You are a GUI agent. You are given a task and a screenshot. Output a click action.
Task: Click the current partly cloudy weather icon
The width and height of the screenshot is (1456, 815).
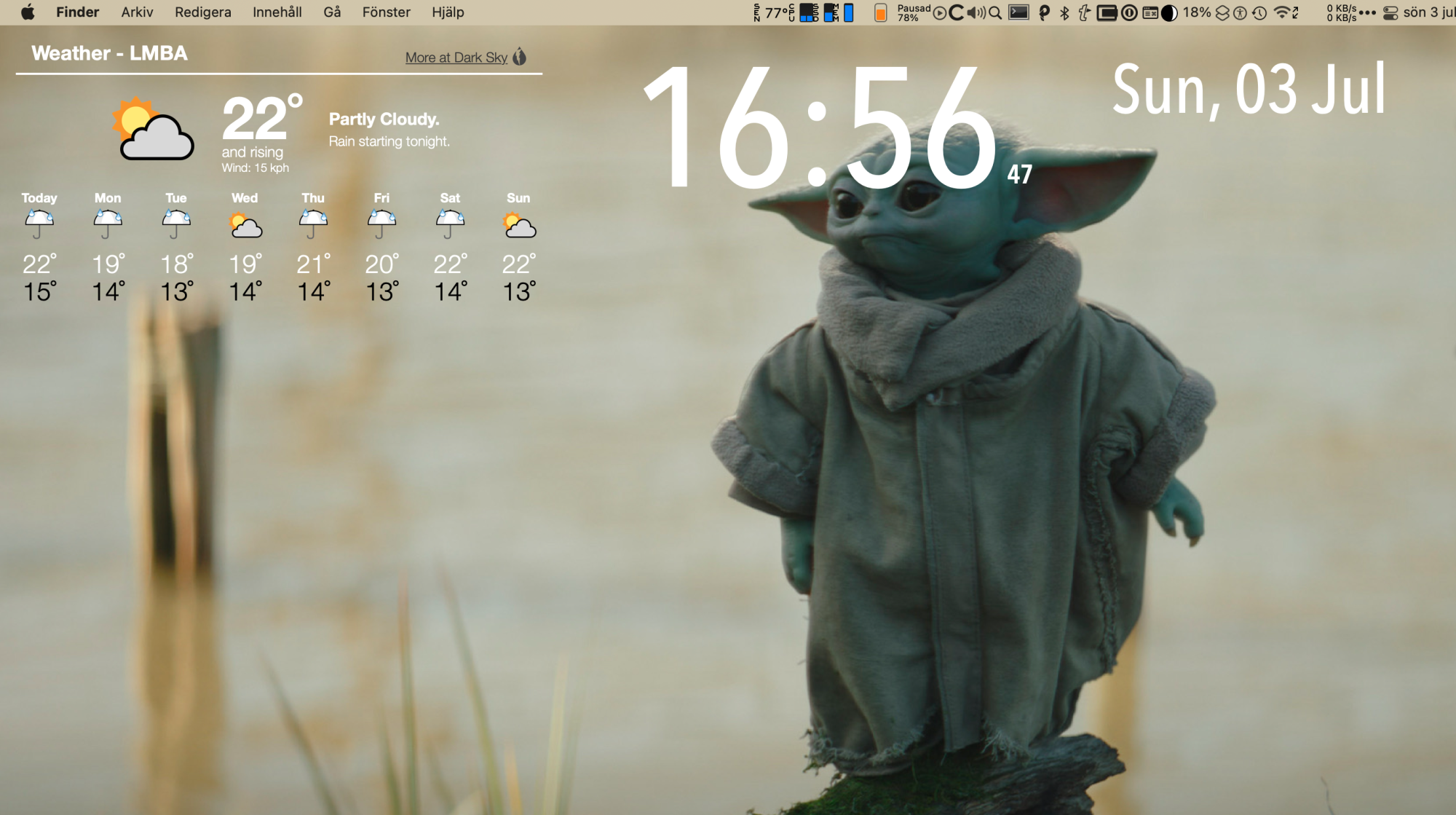tap(154, 128)
